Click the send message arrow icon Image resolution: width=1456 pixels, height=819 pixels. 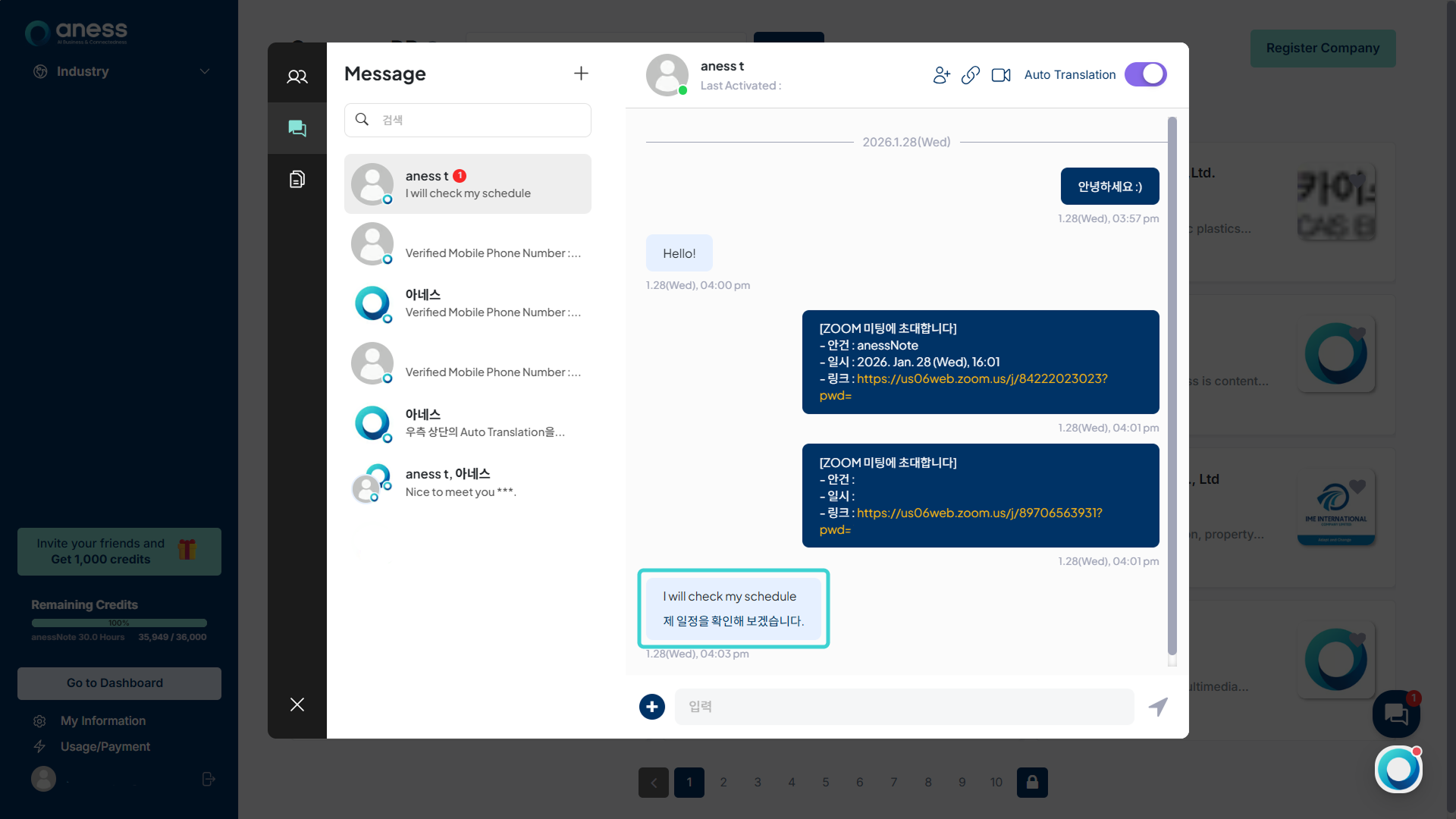point(1158,707)
